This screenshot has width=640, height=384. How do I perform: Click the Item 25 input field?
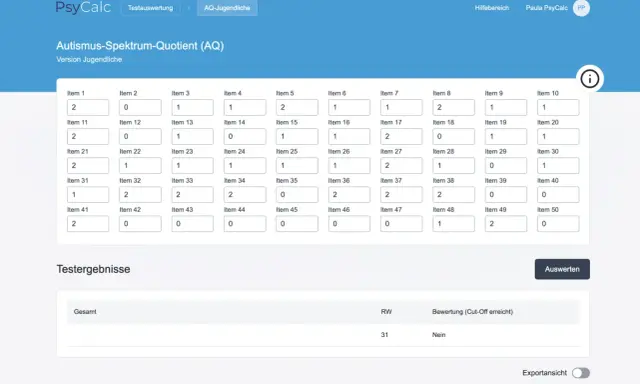297,166
